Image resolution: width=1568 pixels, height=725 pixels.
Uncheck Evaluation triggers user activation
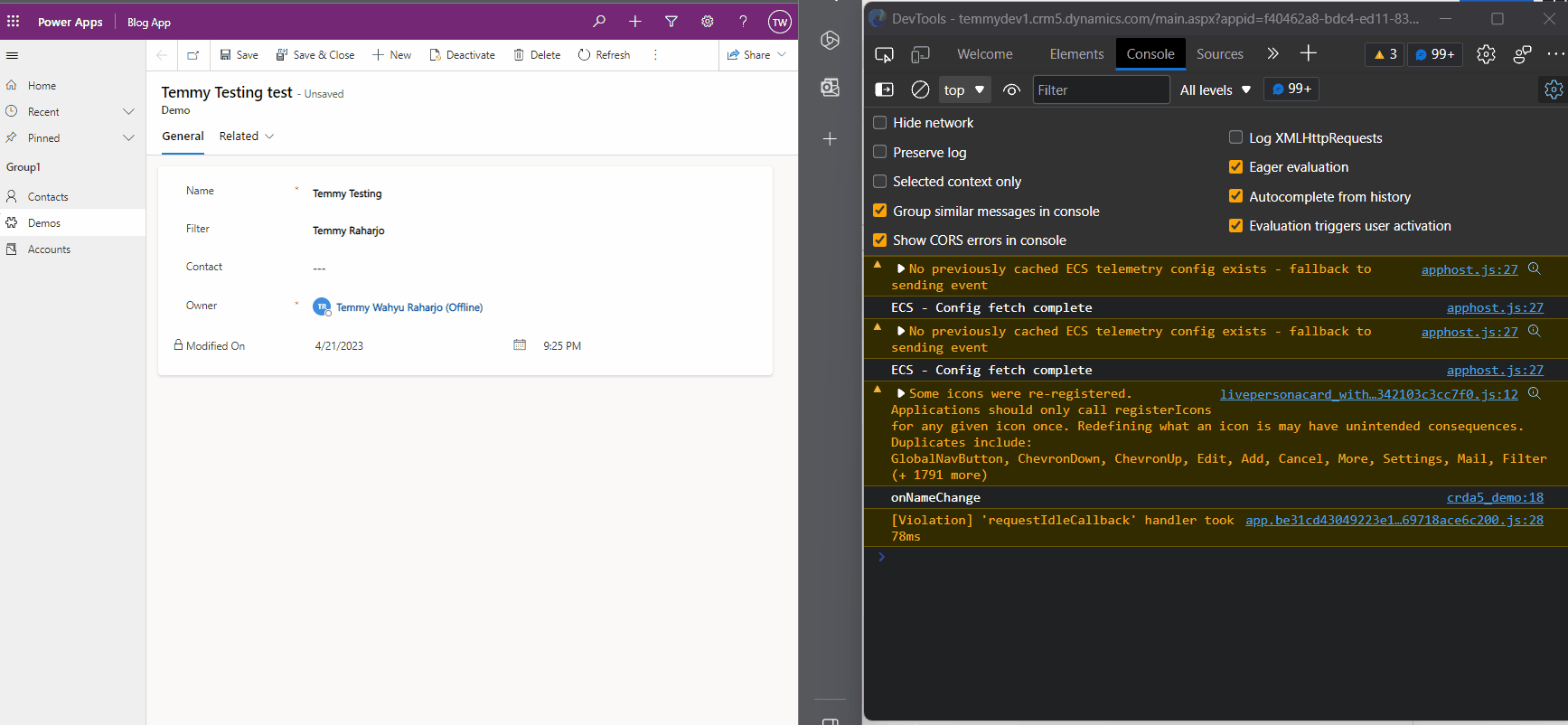tap(1235, 226)
